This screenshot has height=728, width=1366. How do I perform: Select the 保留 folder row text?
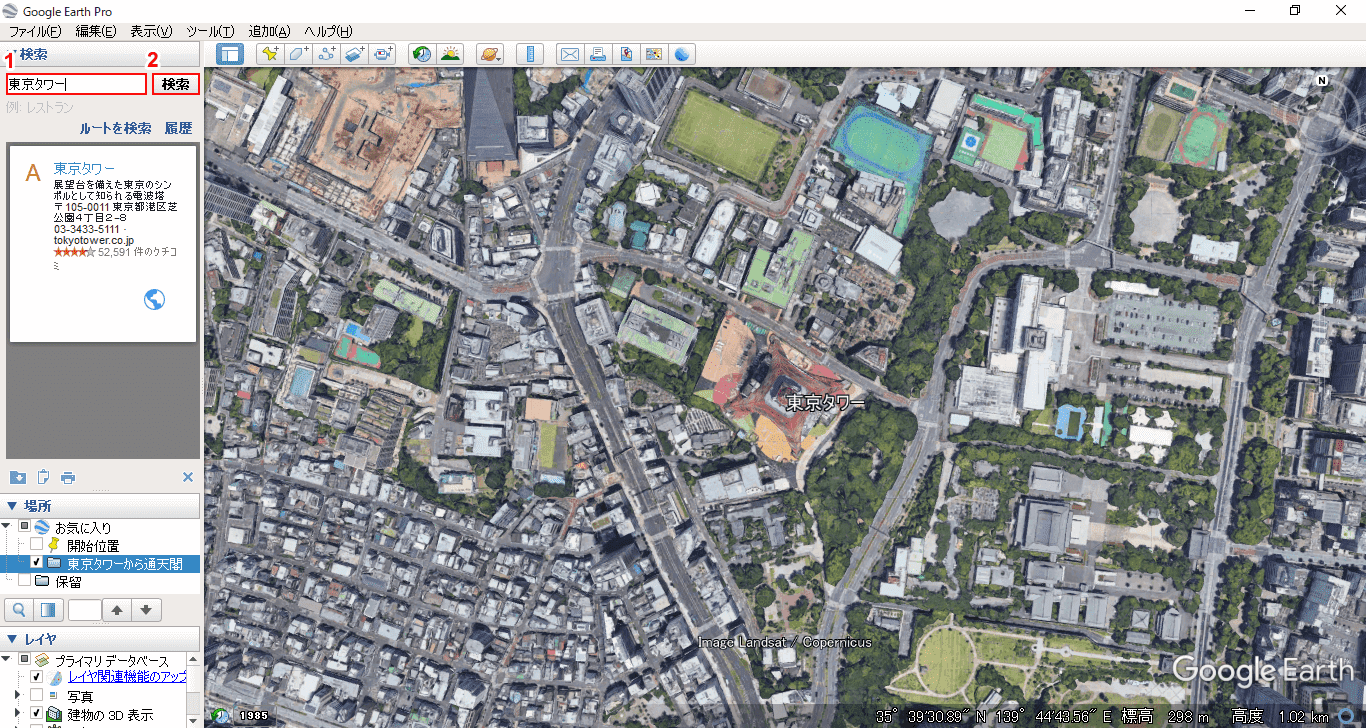coord(68,581)
